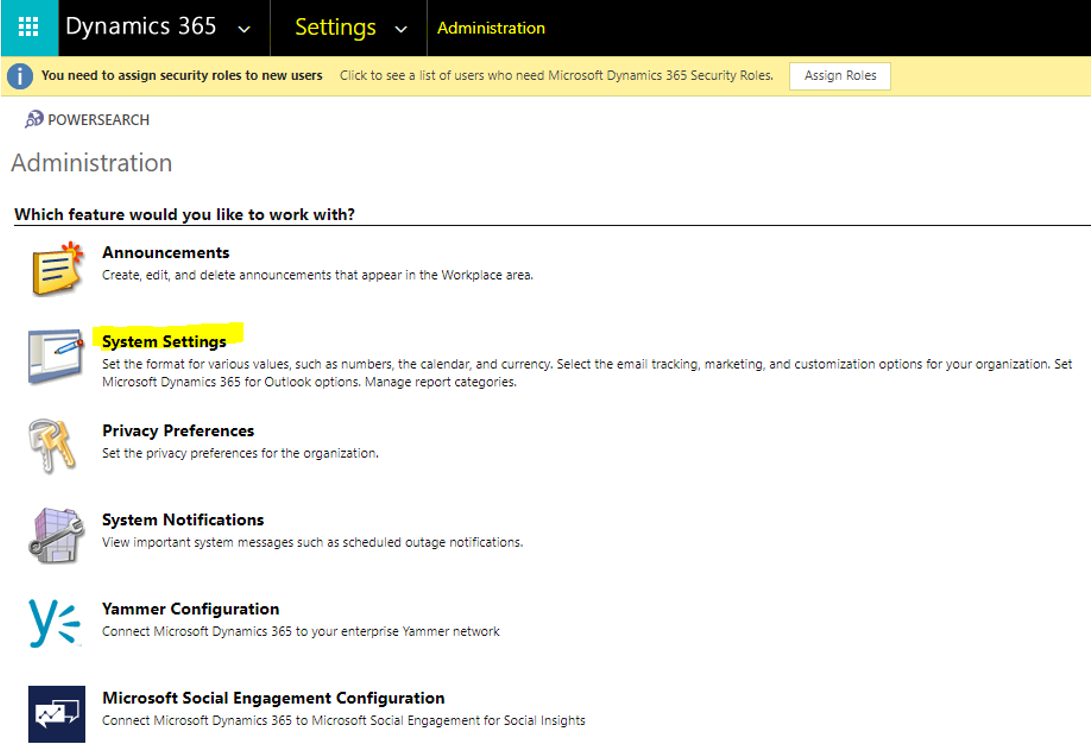The width and height of the screenshot is (1091, 752).
Task: Open the Privacy Preferences keys icon
Action: coord(52,446)
